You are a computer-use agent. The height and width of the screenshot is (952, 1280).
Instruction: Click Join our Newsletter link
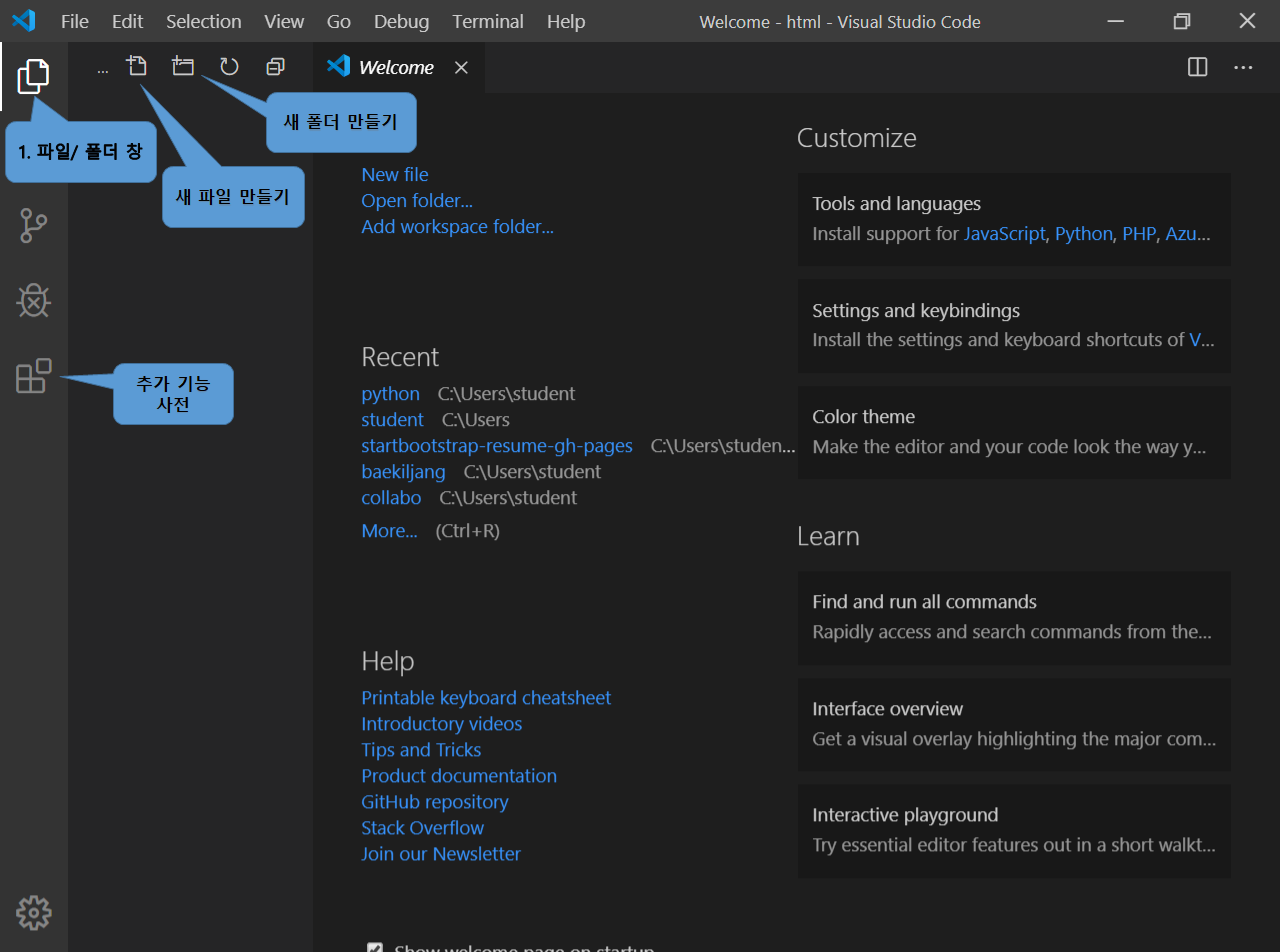[441, 853]
